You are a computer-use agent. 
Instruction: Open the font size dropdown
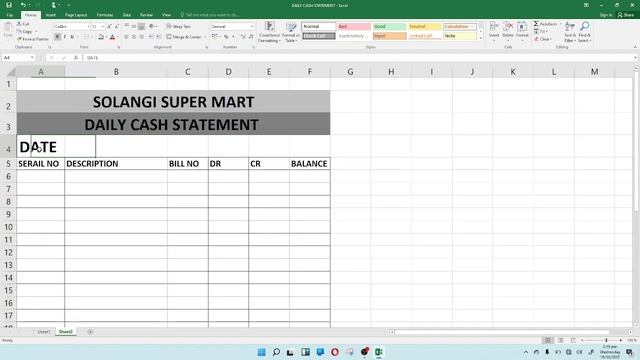coord(102,27)
